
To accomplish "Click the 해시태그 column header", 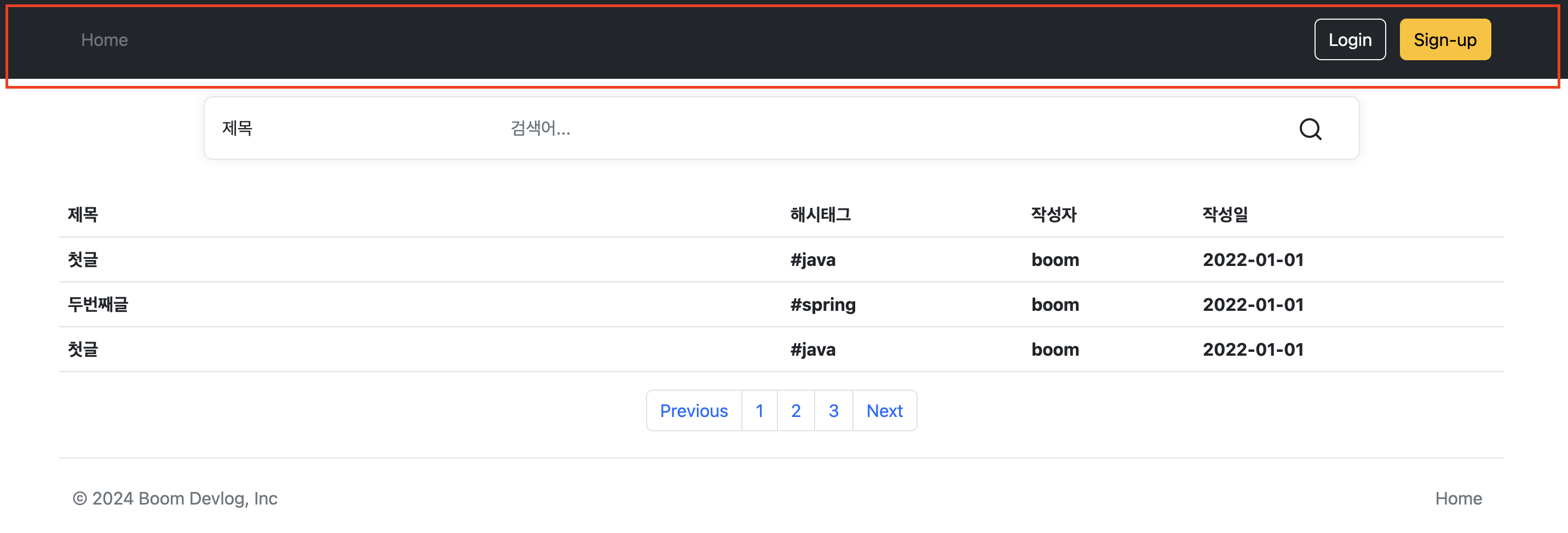I will click(x=820, y=214).
